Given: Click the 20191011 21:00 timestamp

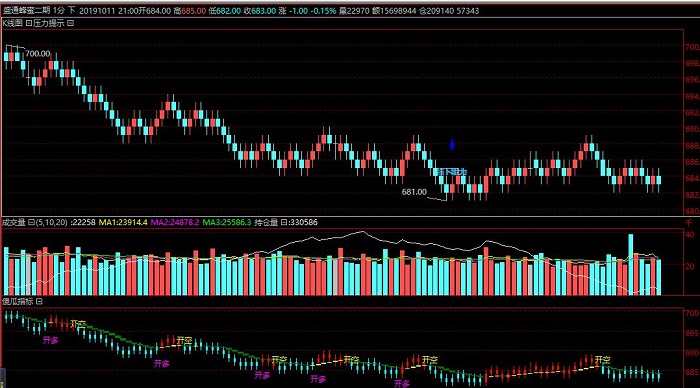Looking at the screenshot, I should pos(108,10).
